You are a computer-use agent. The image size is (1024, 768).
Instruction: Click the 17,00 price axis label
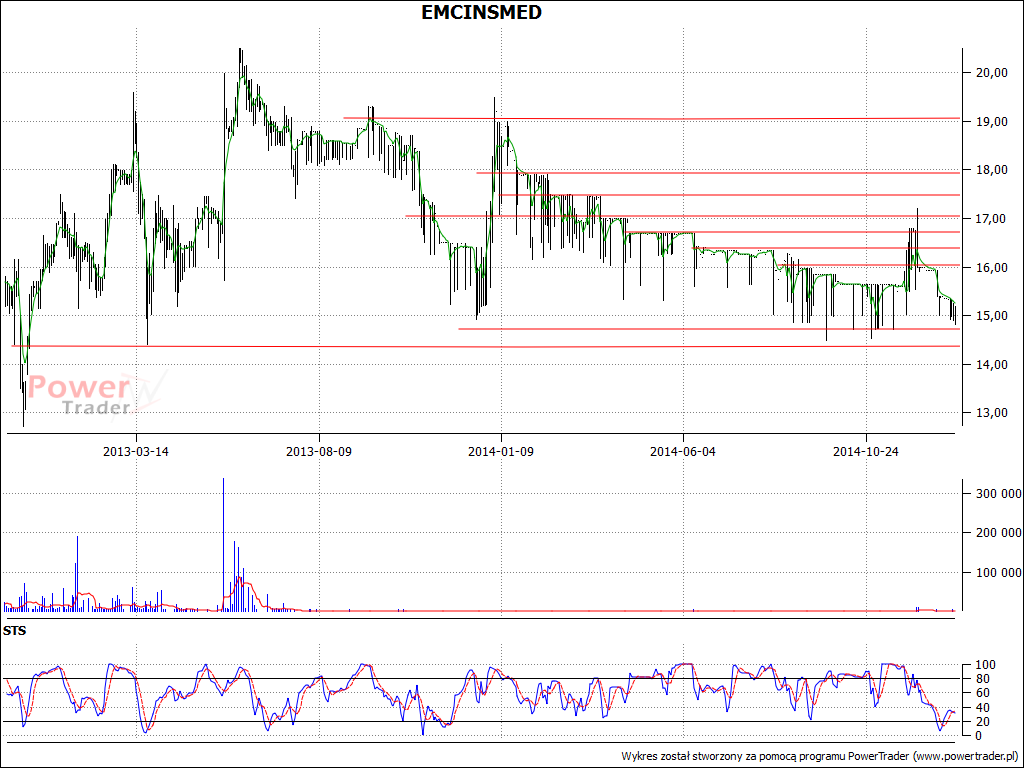991,219
